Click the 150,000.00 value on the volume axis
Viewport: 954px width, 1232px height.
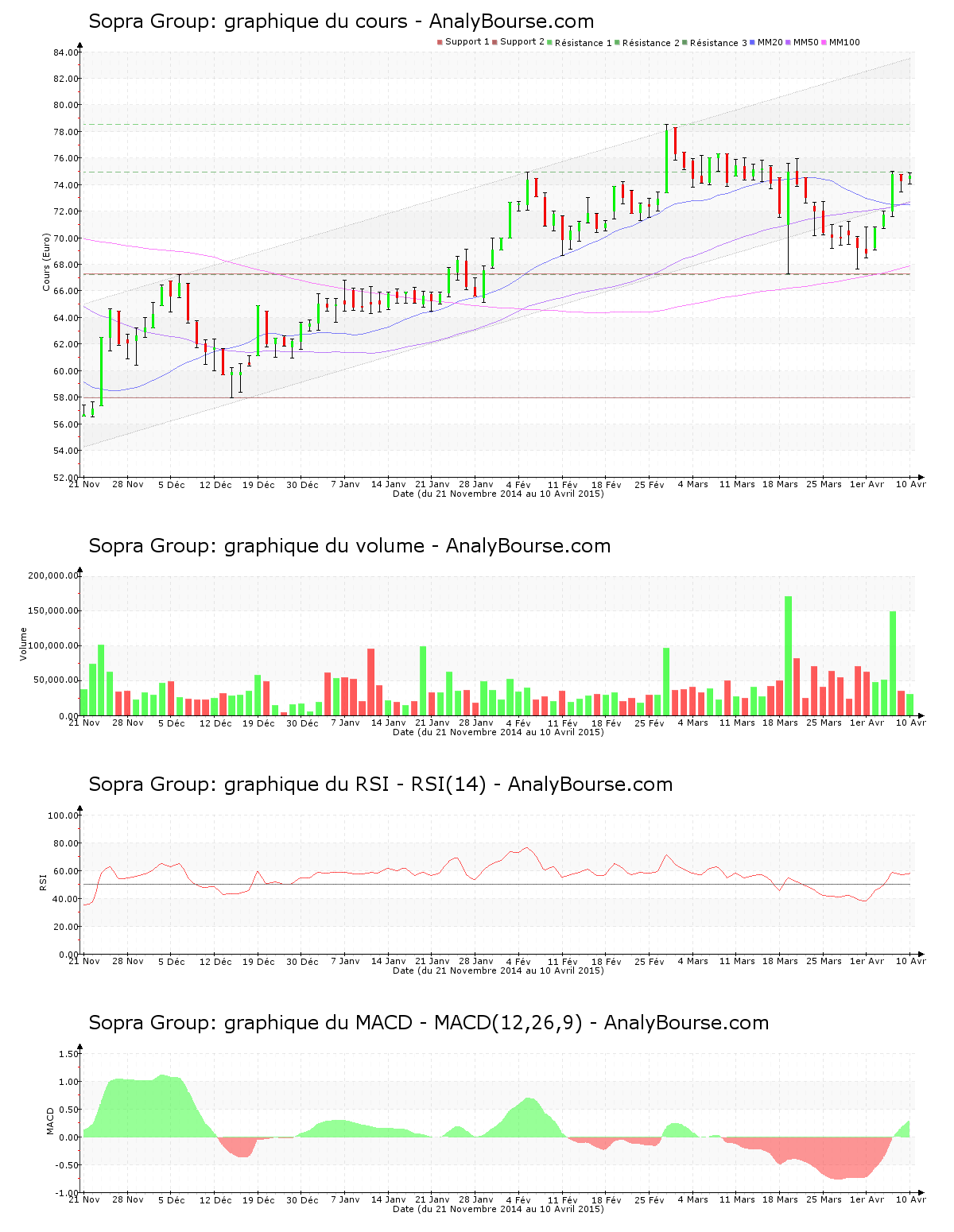pos(53,610)
